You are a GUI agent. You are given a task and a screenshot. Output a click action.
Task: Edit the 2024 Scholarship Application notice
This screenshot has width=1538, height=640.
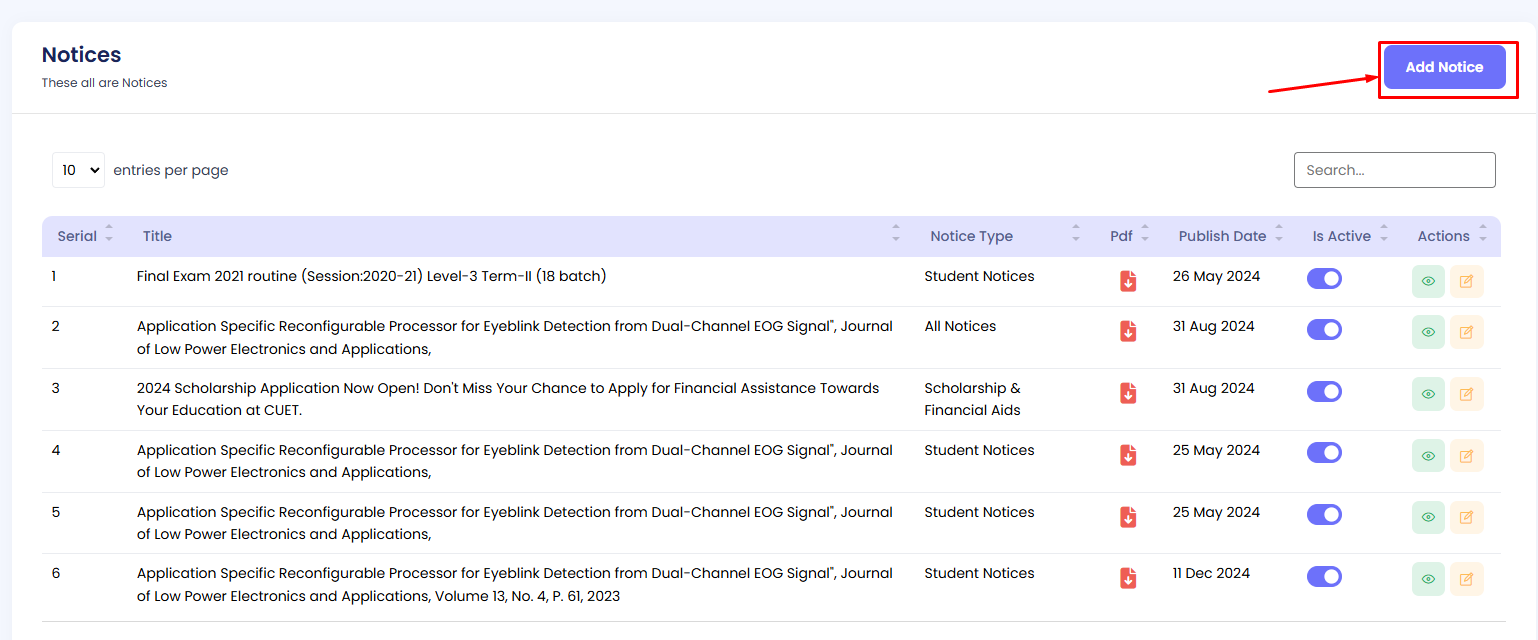(x=1466, y=394)
